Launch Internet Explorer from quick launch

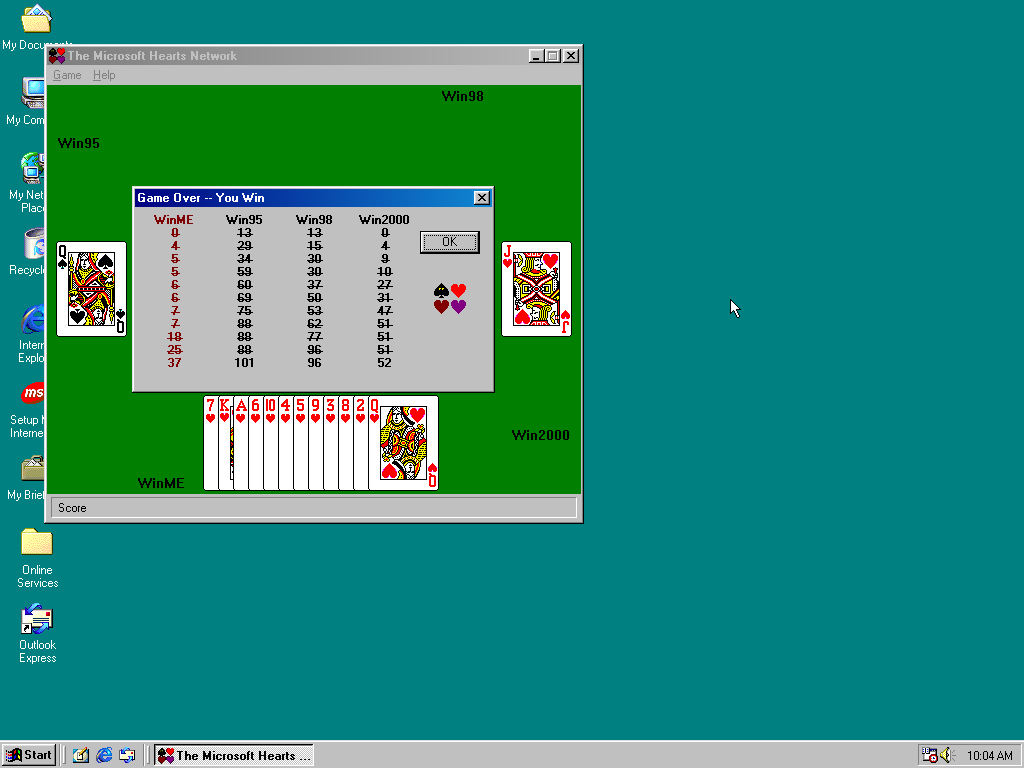click(104, 755)
